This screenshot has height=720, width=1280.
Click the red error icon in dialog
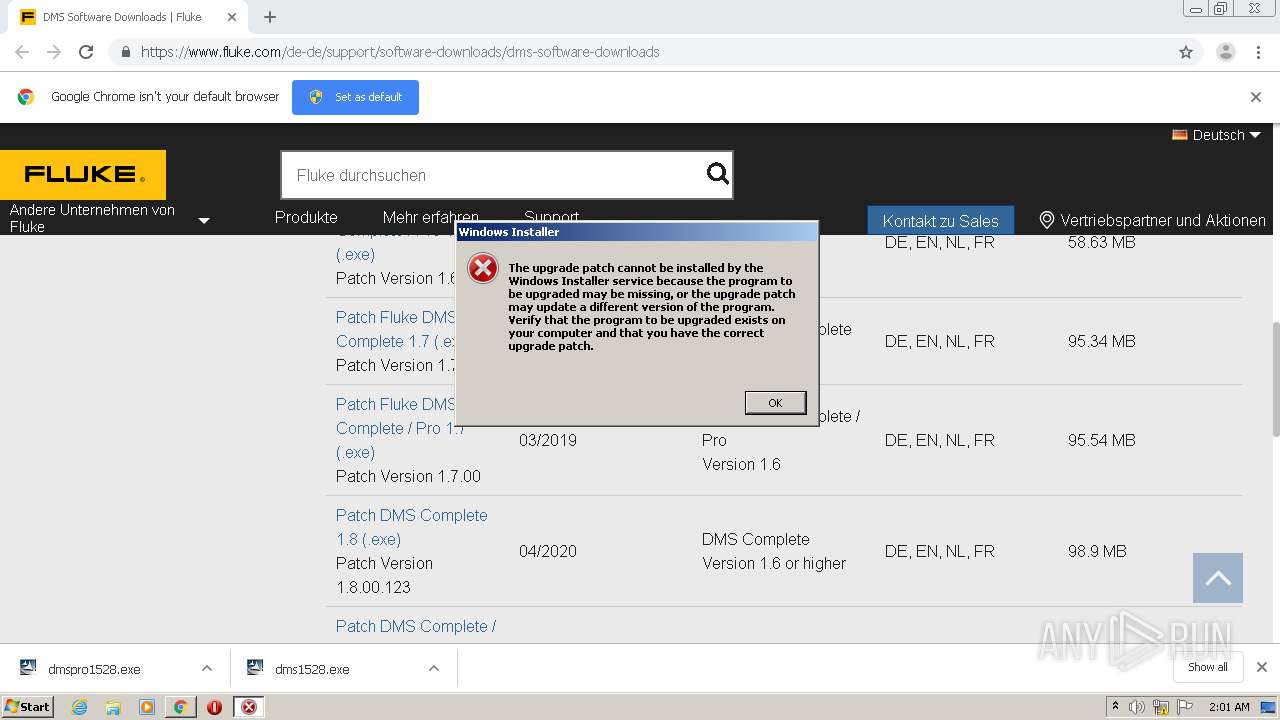(483, 268)
